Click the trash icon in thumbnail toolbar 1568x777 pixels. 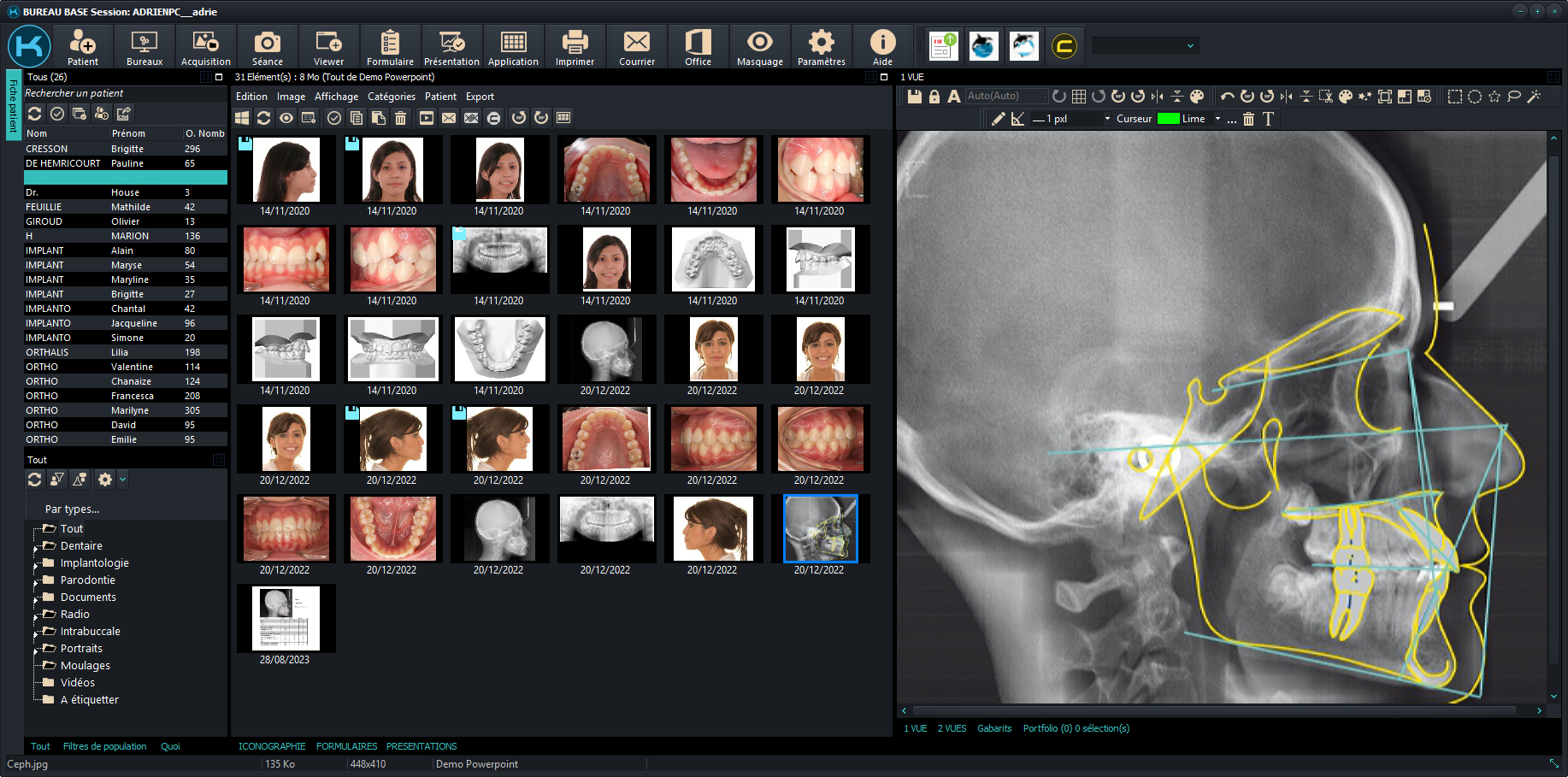400,118
